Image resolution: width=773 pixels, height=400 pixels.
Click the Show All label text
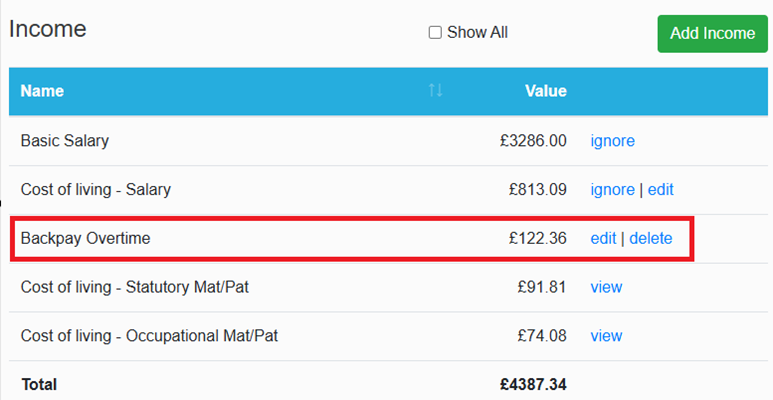click(x=477, y=33)
